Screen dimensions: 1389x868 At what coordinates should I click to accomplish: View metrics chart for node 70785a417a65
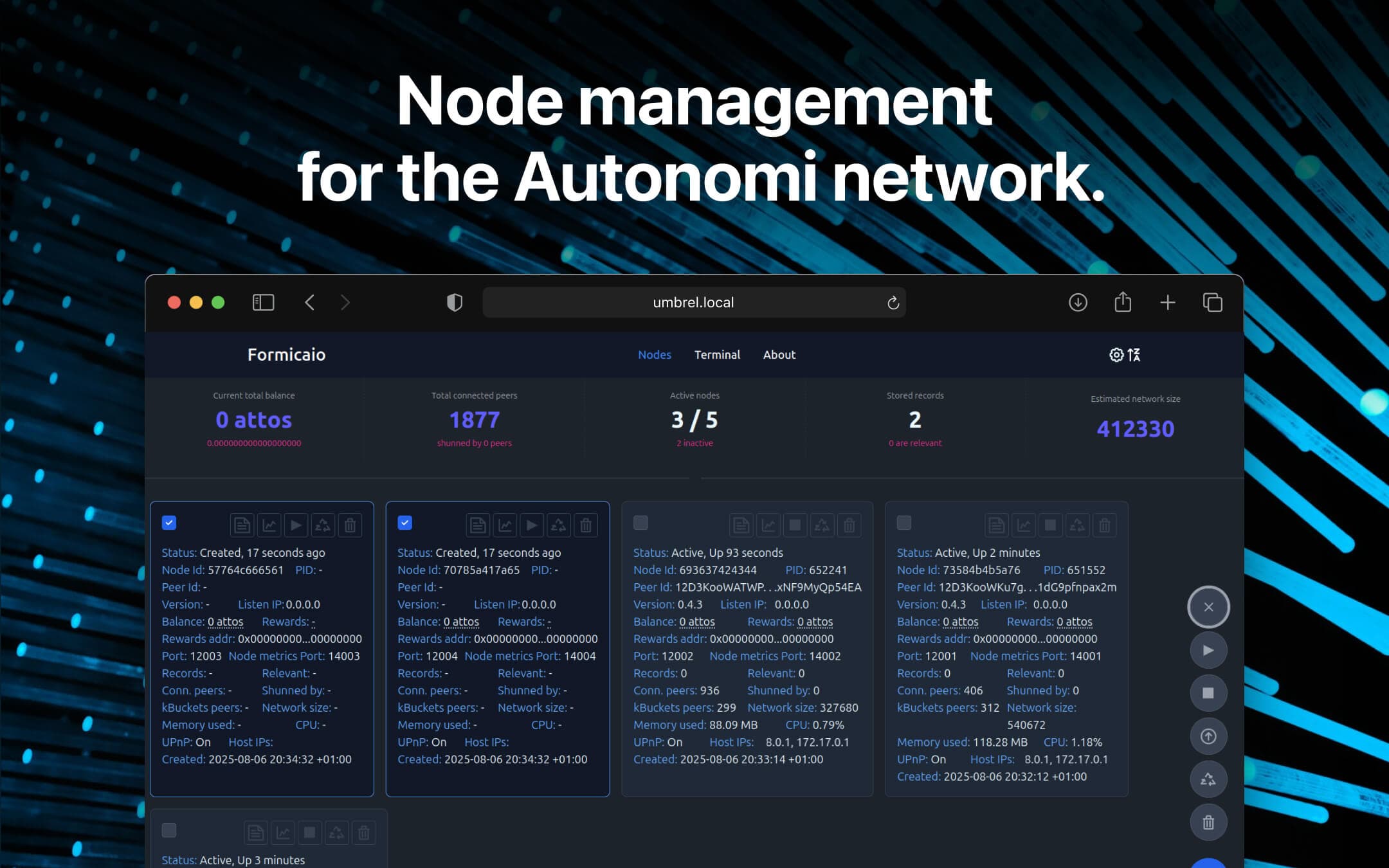coord(505,525)
